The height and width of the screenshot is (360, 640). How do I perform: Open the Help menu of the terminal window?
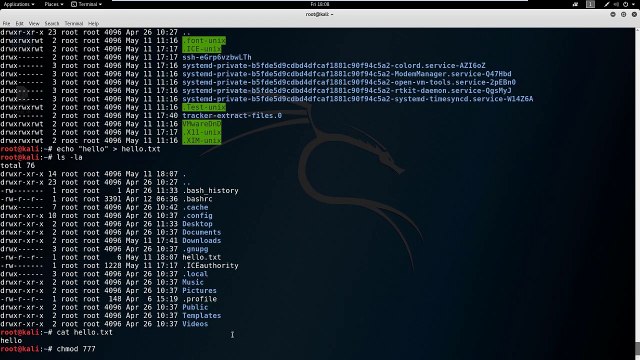[93, 24]
